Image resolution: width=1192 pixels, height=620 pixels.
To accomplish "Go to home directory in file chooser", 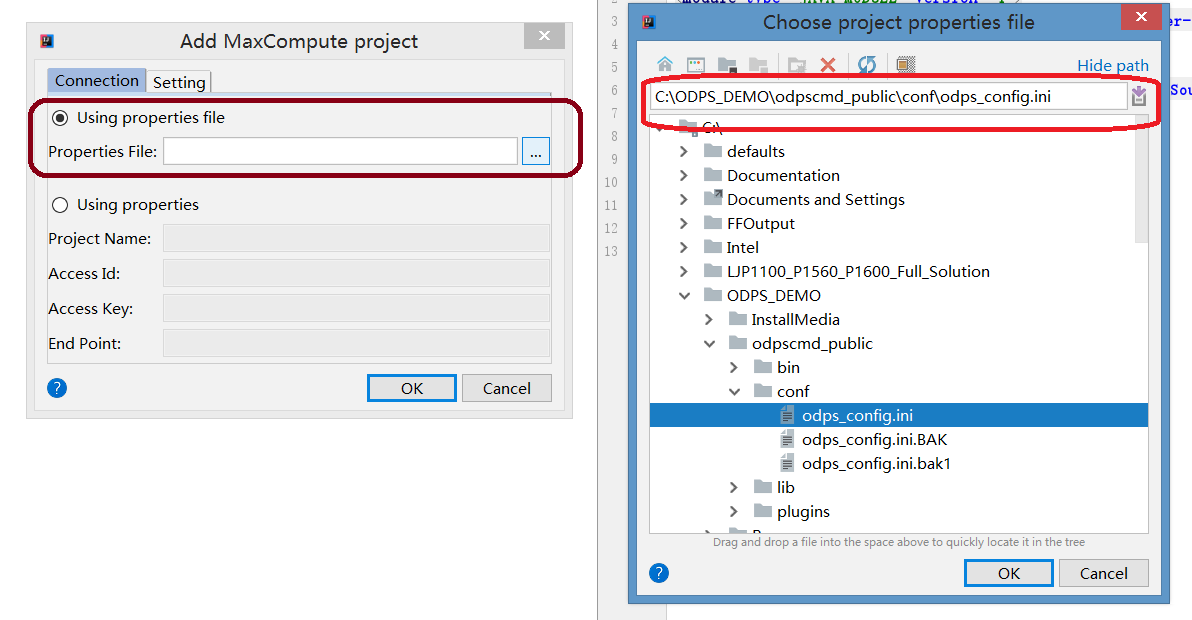I will tap(665, 65).
